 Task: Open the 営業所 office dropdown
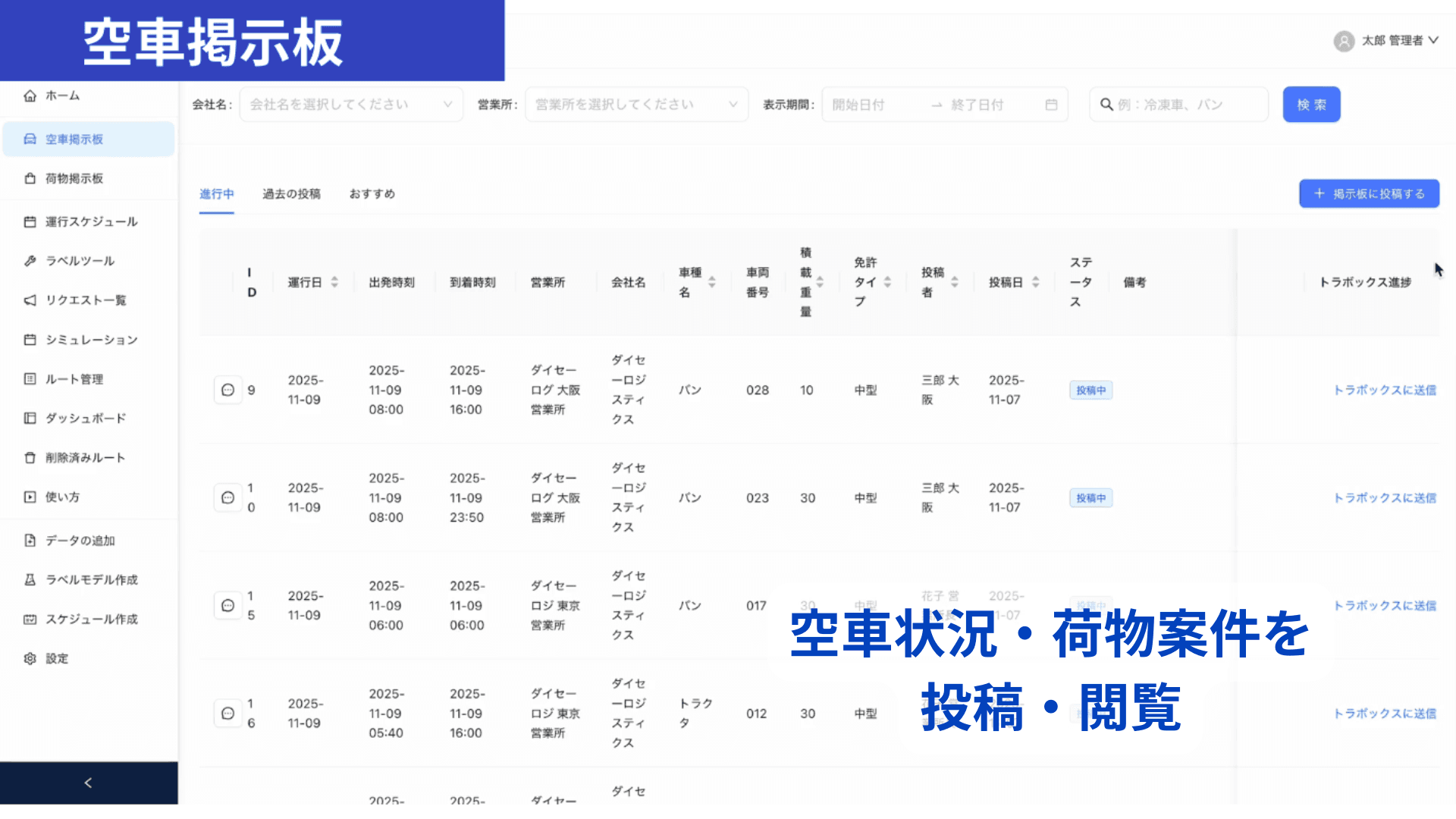pos(636,105)
